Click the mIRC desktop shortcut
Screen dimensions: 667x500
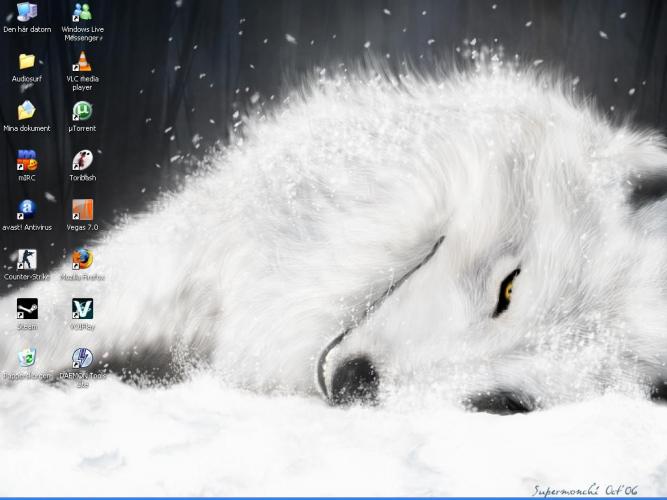pos(27,160)
